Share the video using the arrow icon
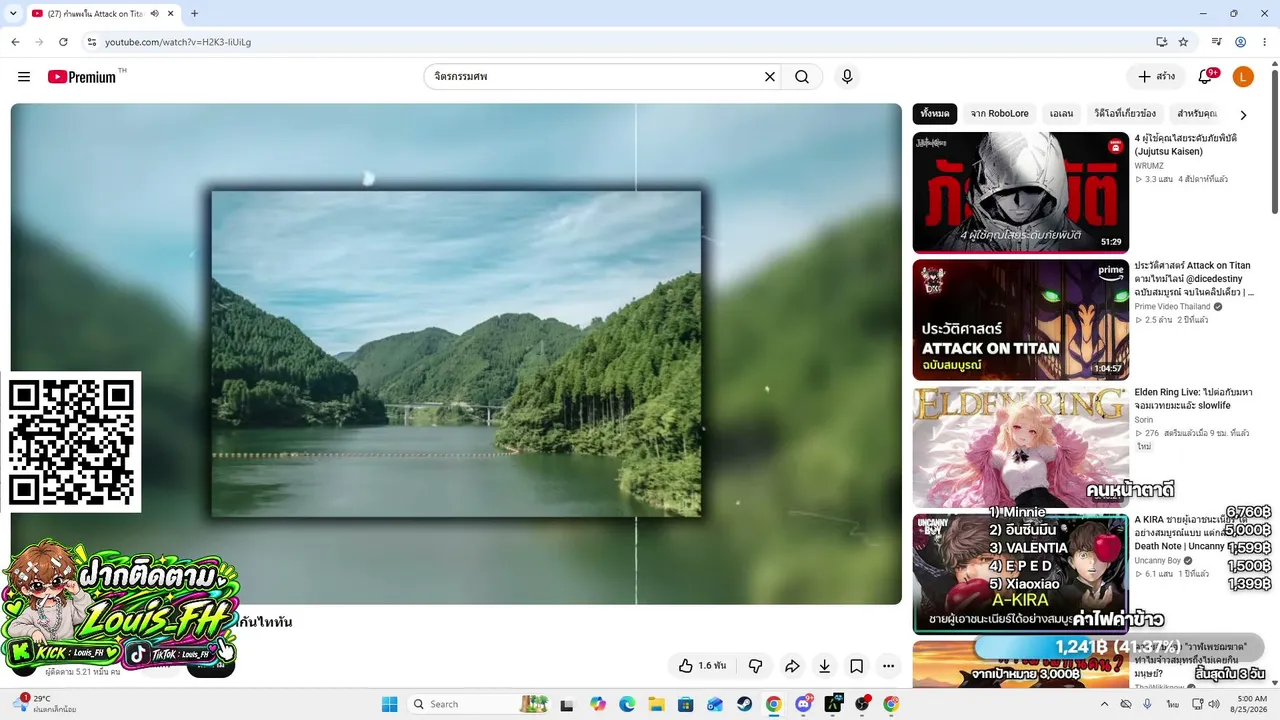Viewport: 1280px width, 720px height. coord(792,666)
